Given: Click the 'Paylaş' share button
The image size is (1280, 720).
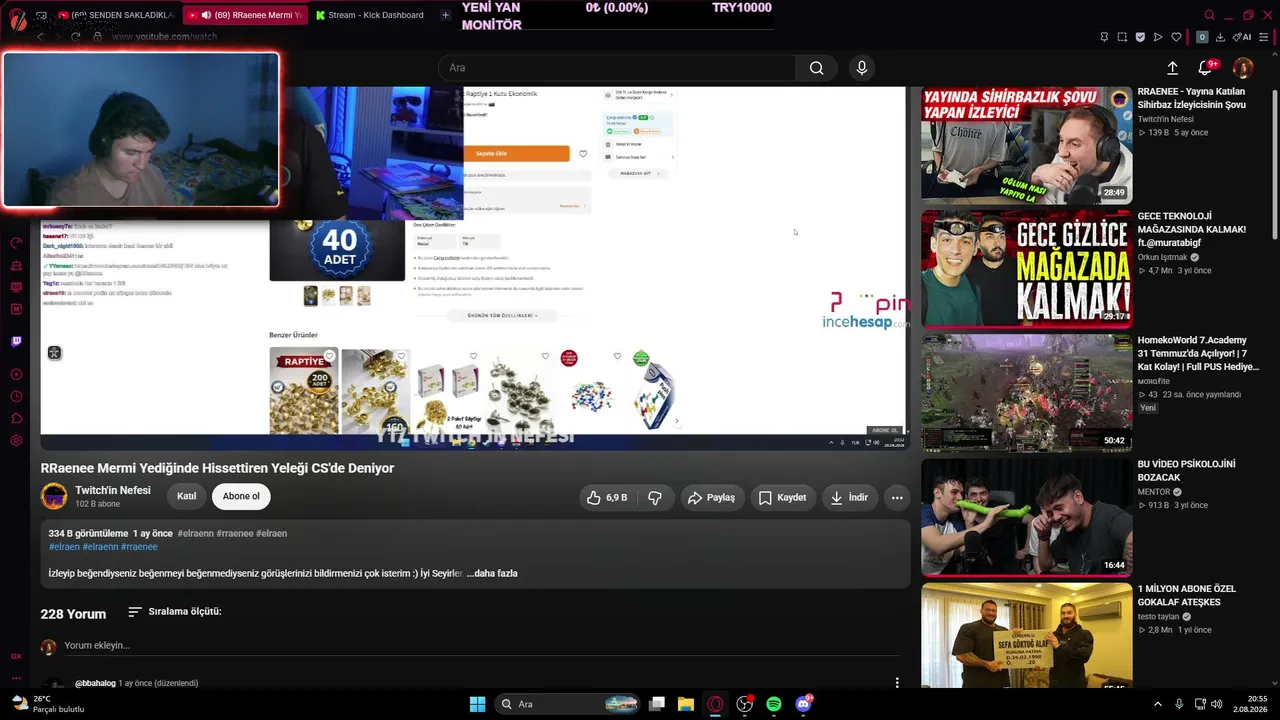Looking at the screenshot, I should [x=711, y=497].
